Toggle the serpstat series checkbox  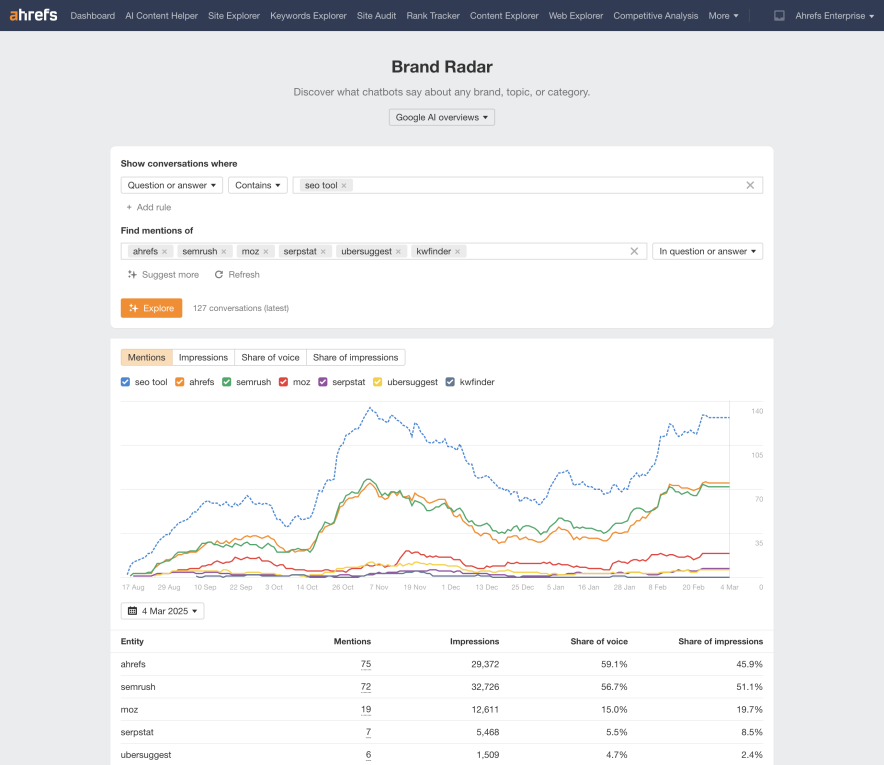tap(323, 382)
